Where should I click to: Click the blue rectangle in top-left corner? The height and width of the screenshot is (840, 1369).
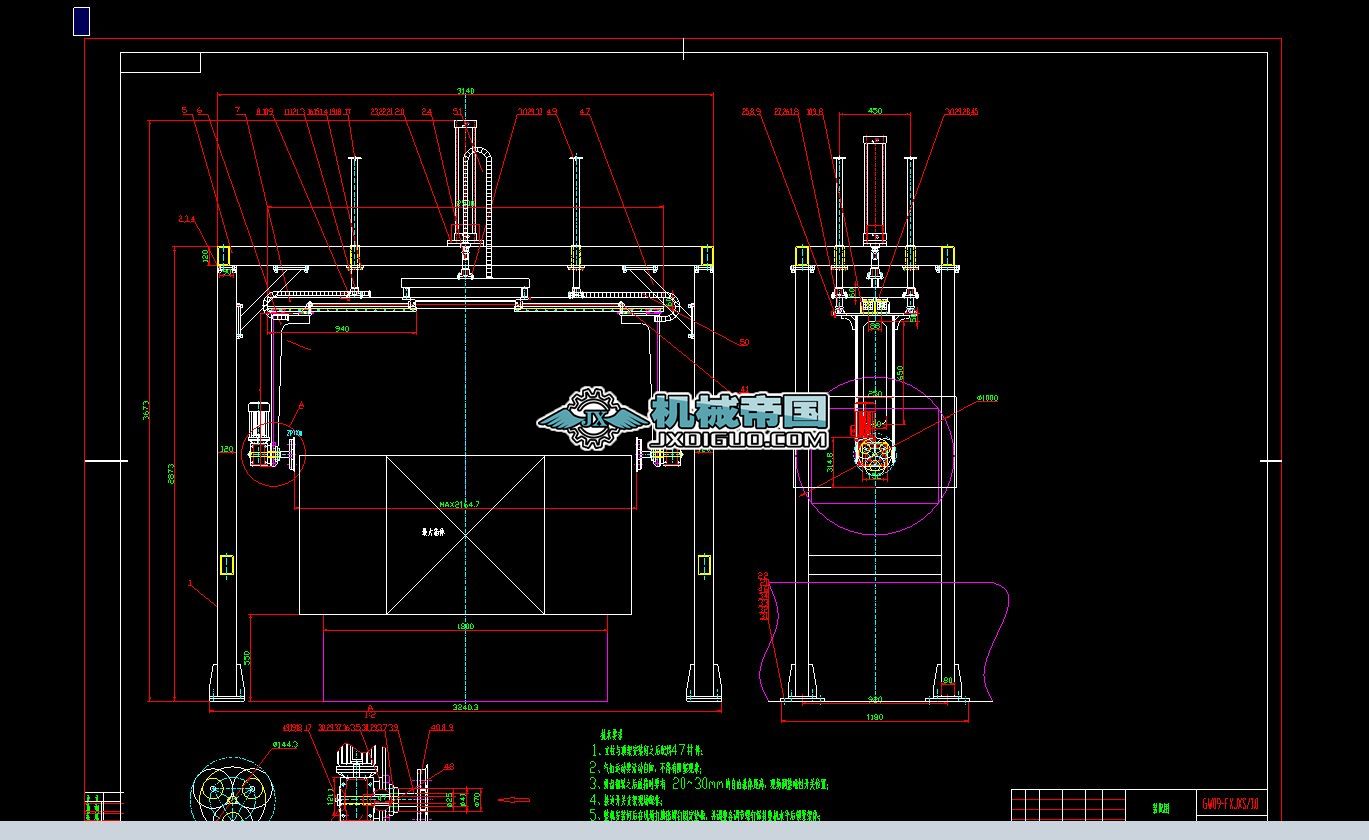pyautogui.click(x=82, y=21)
